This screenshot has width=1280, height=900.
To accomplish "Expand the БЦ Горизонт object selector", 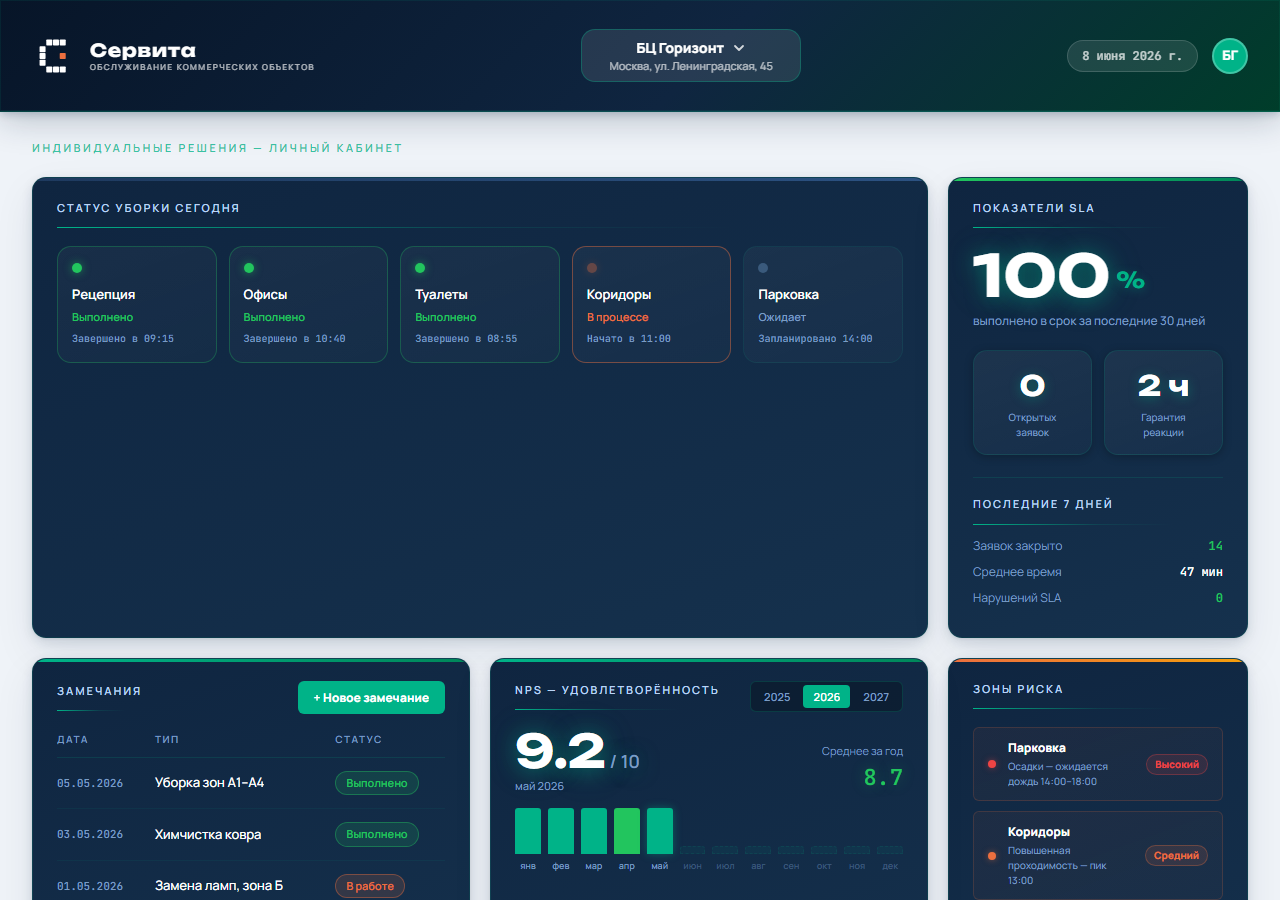I will point(691,56).
